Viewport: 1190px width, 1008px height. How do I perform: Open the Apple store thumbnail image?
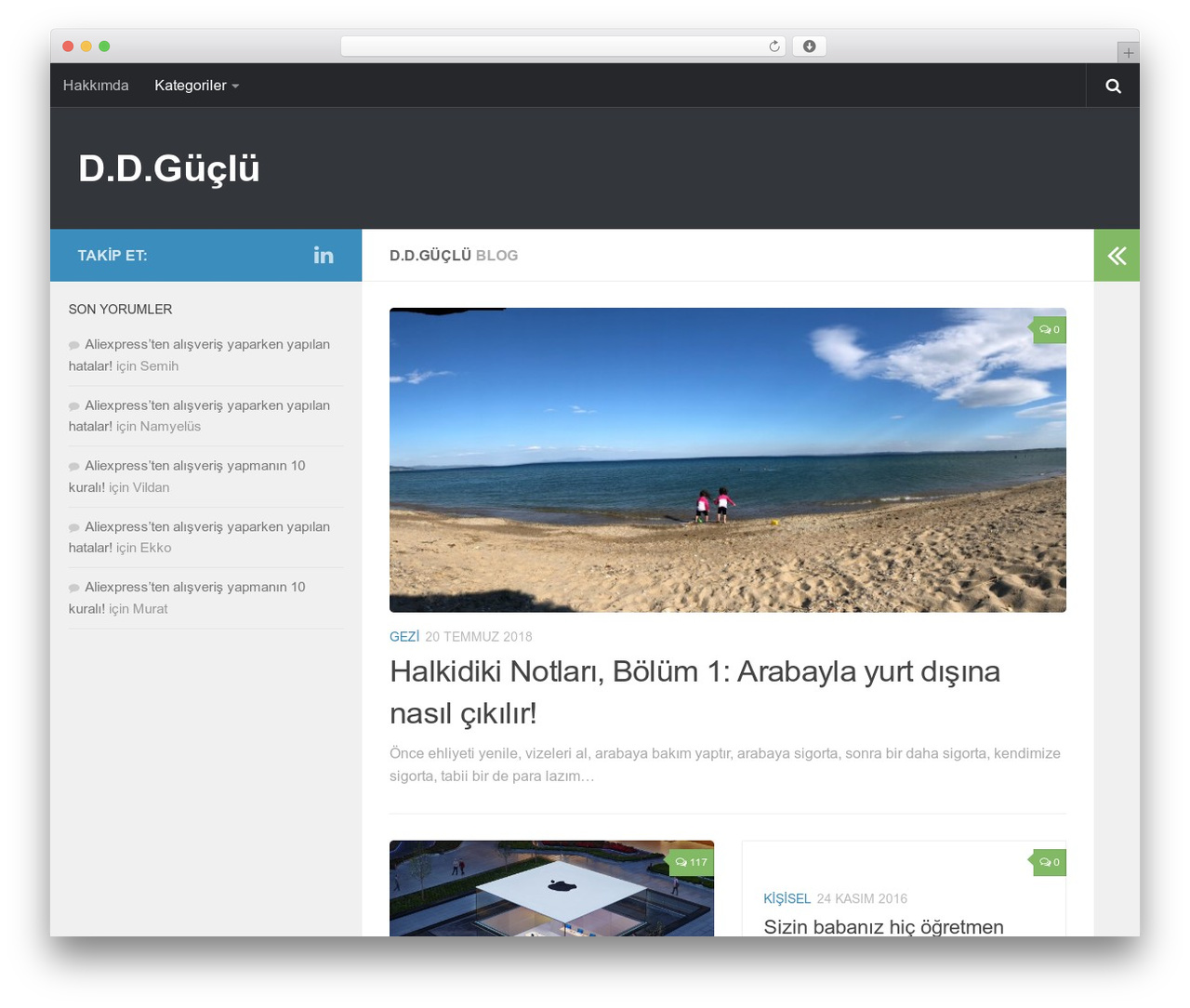tap(551, 889)
